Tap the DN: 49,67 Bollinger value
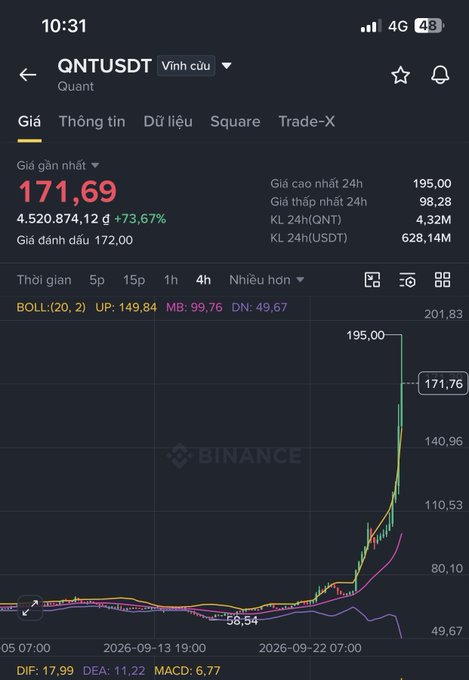This screenshot has height=680, width=469. [x=259, y=307]
